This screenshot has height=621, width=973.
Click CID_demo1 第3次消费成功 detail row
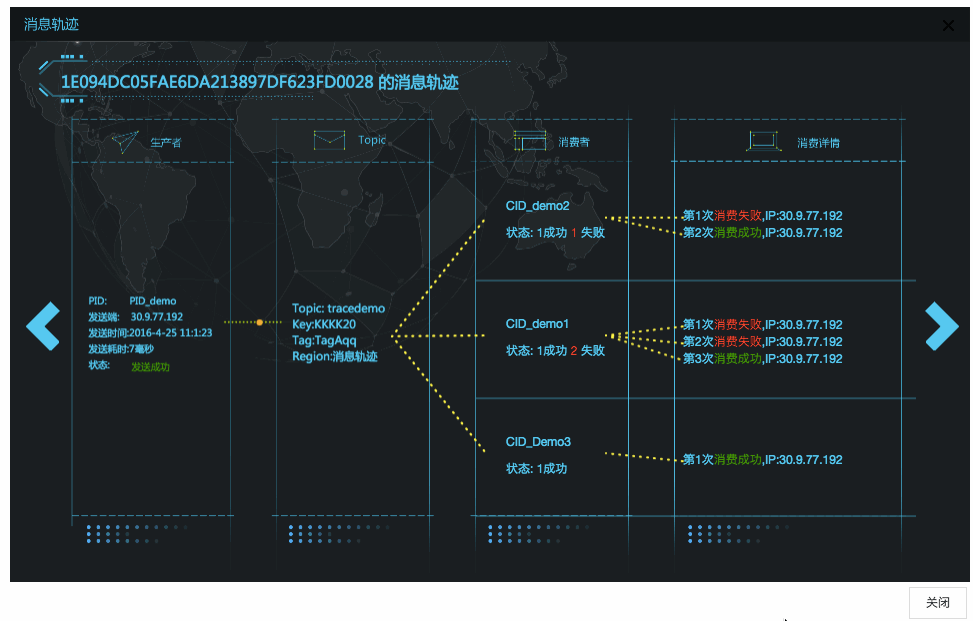tap(763, 359)
